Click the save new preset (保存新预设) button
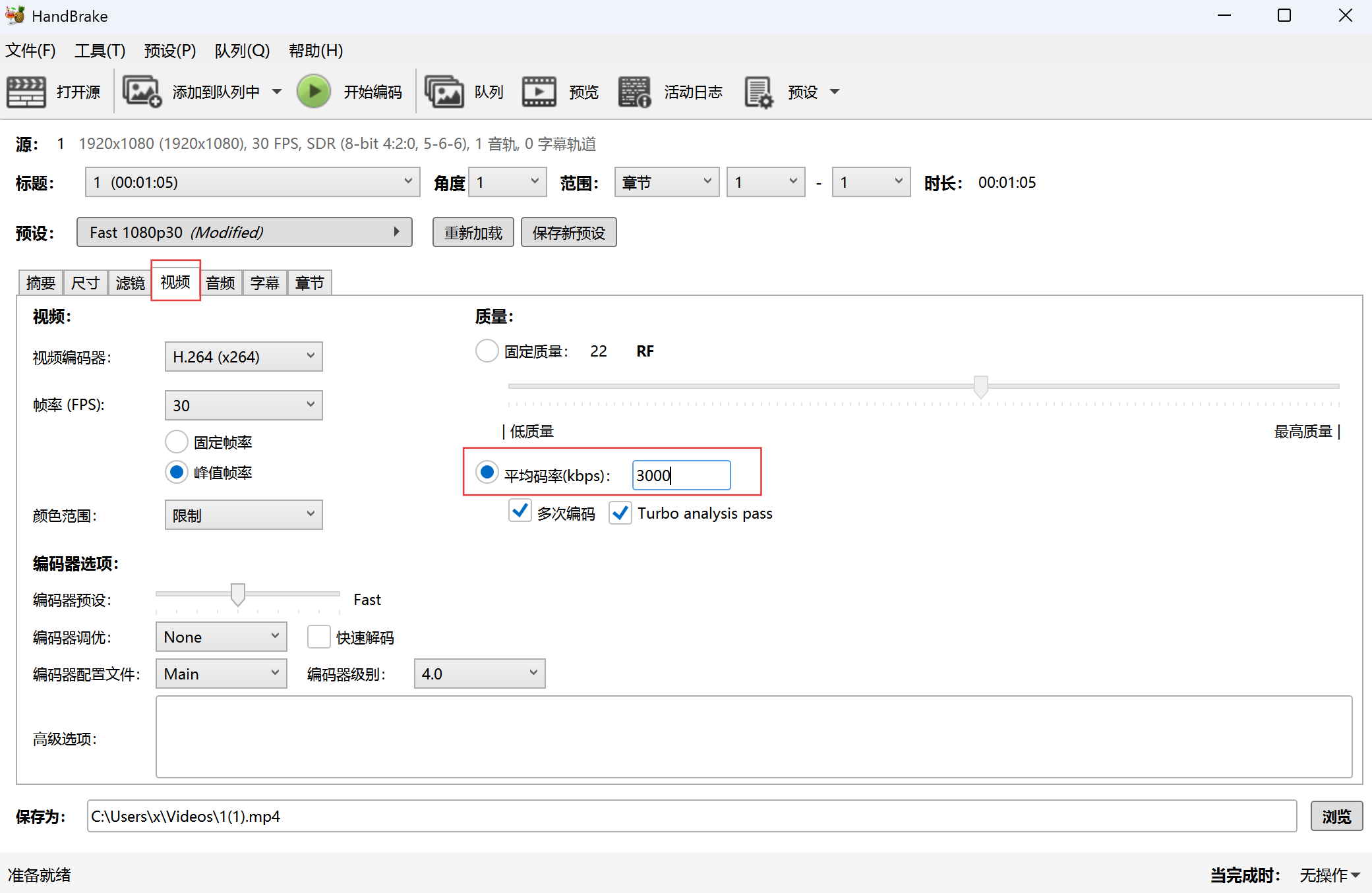This screenshot has height=893, width=1372. [x=568, y=233]
